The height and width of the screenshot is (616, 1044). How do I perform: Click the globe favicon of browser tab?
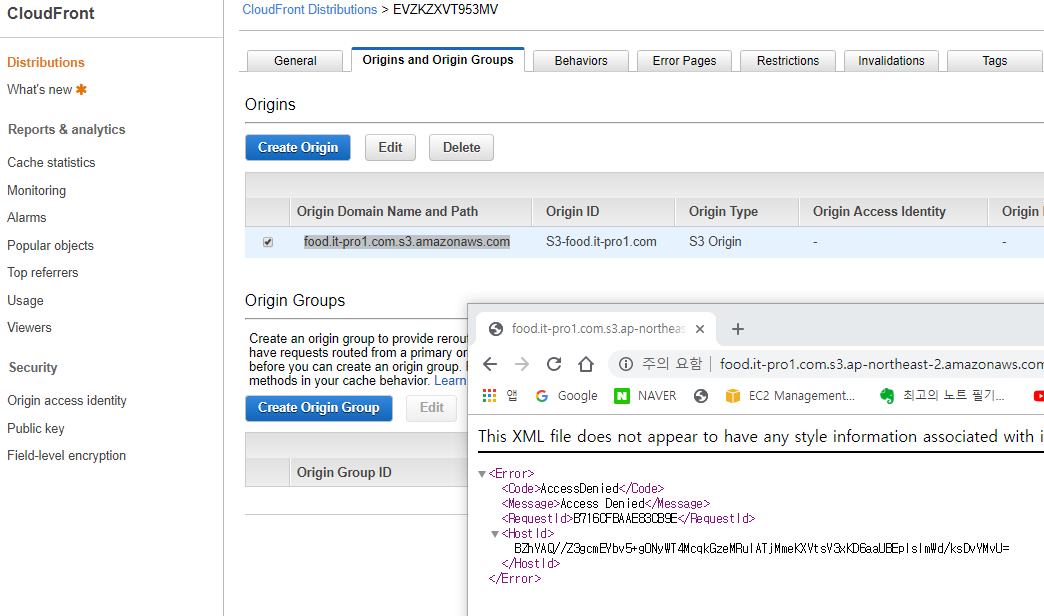coord(496,329)
